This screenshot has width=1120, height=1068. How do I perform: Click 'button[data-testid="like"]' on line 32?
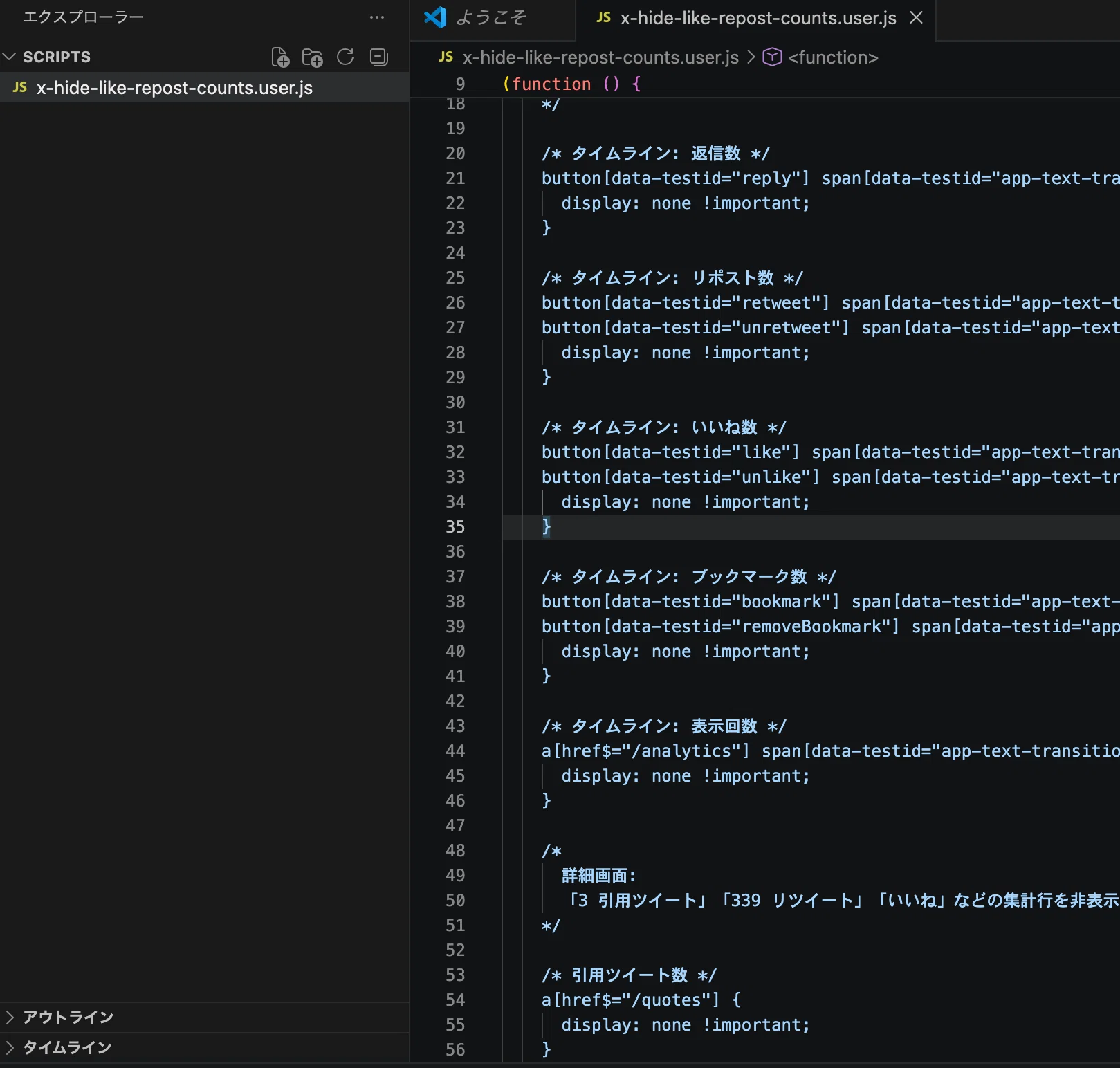(670, 452)
